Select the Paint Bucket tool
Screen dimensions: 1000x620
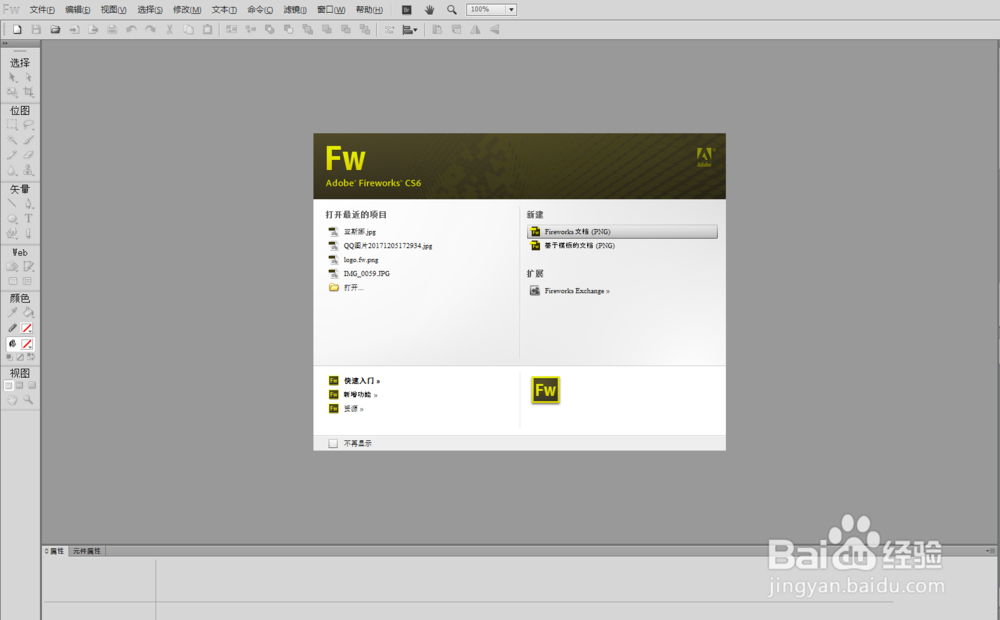(x=28, y=313)
